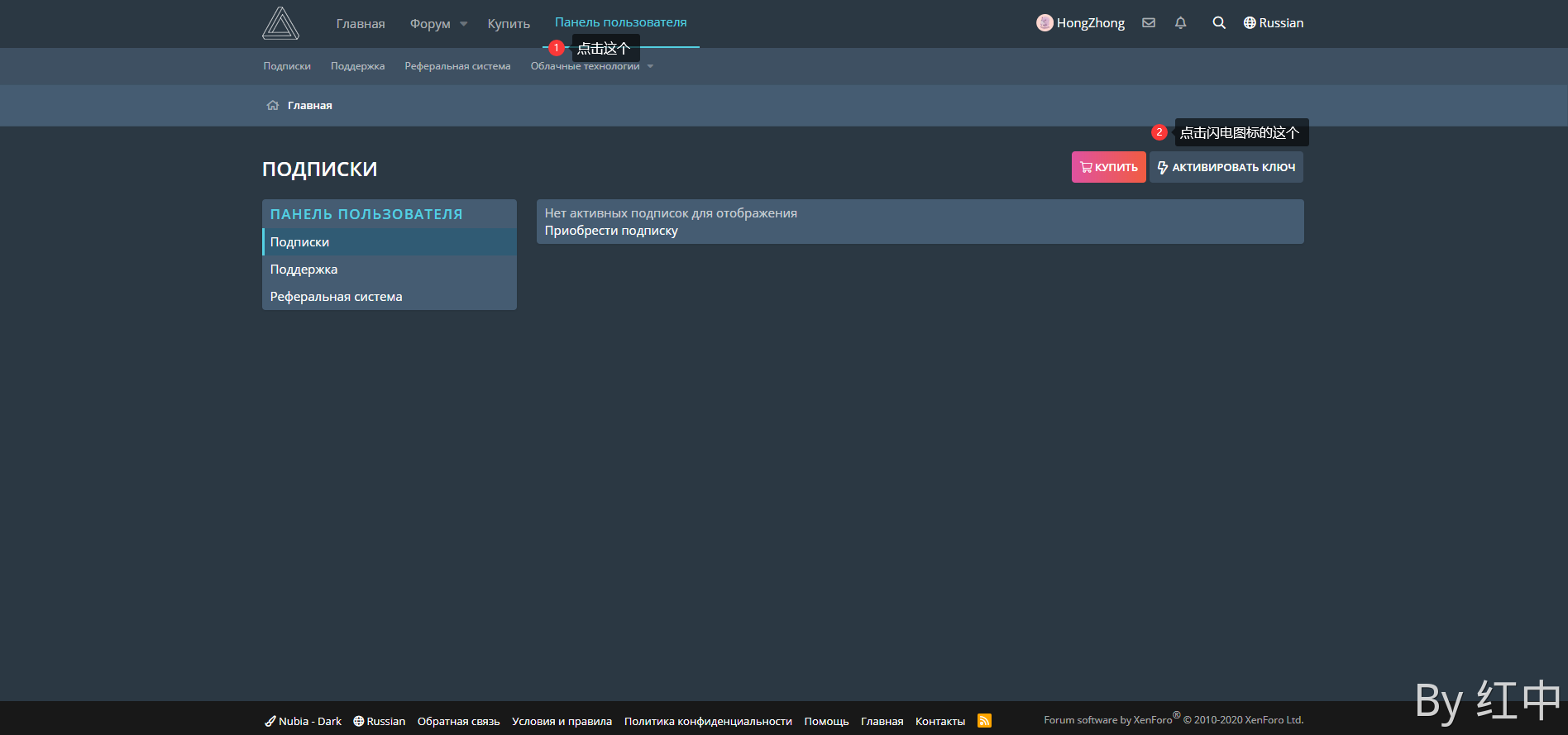Click the triangle site logo
Screen dimensions: 1568x735
tap(280, 23)
